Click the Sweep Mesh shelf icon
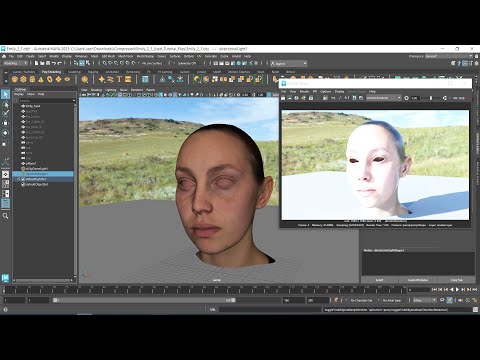 (x=110, y=79)
